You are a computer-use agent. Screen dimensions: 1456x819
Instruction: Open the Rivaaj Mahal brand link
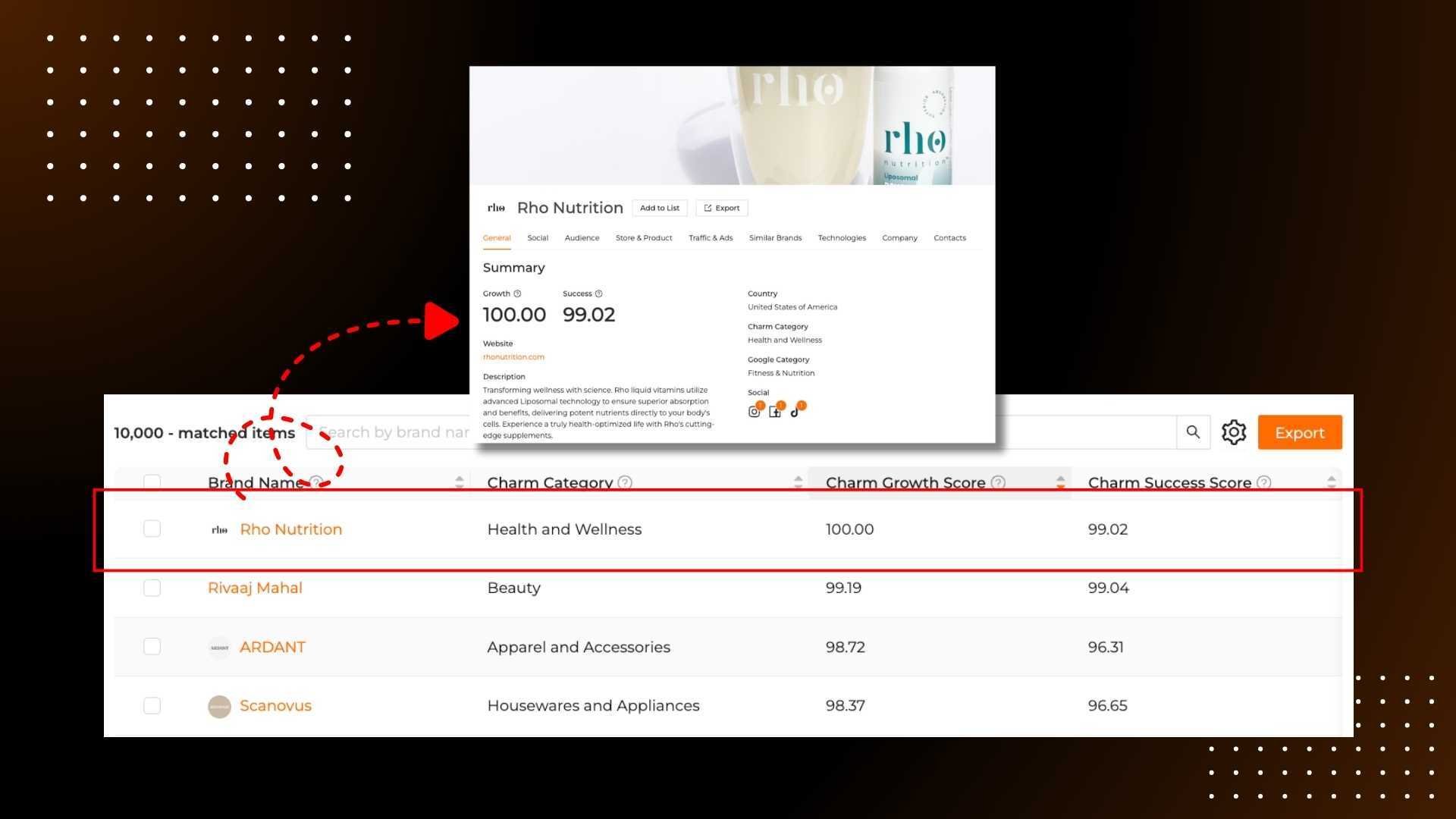point(255,588)
